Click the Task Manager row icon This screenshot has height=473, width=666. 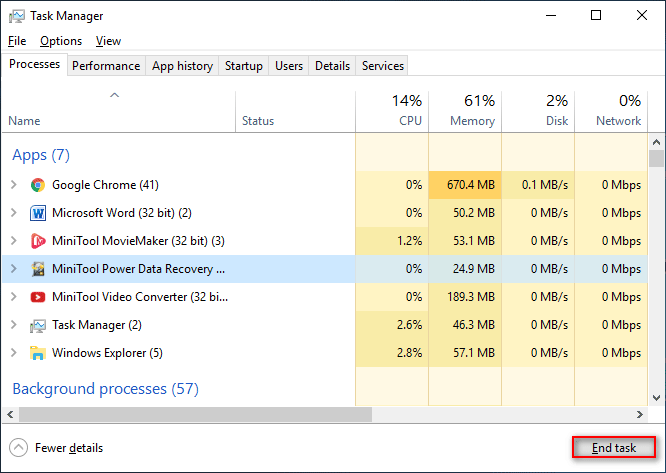click(38, 326)
